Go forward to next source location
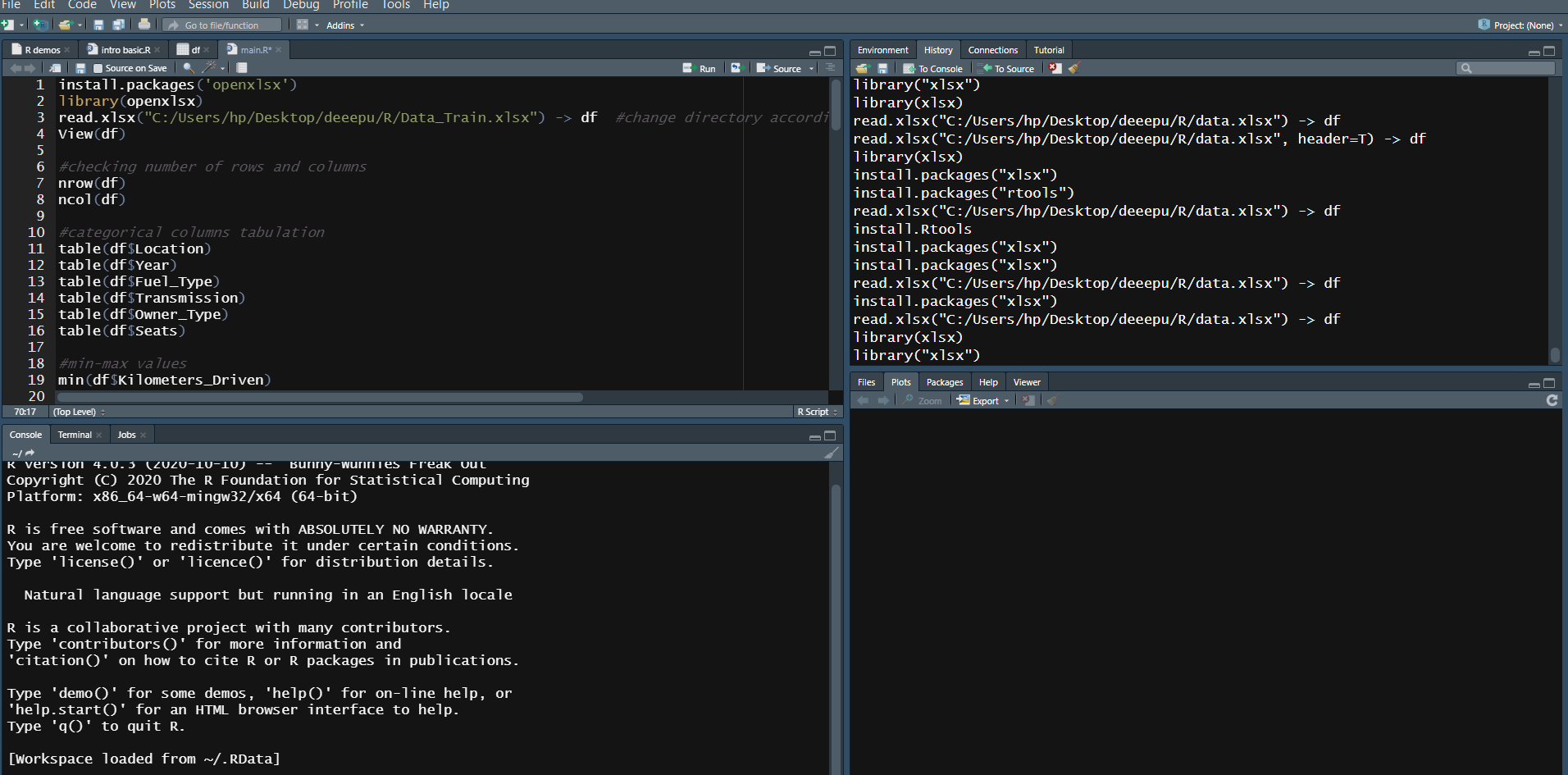 [30, 68]
